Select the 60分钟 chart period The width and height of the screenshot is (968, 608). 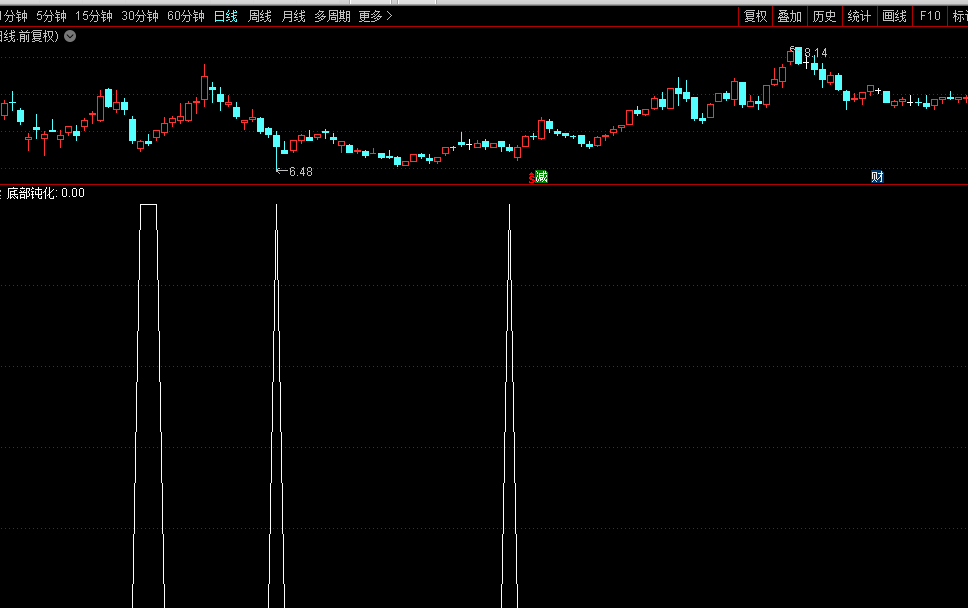[x=186, y=16]
